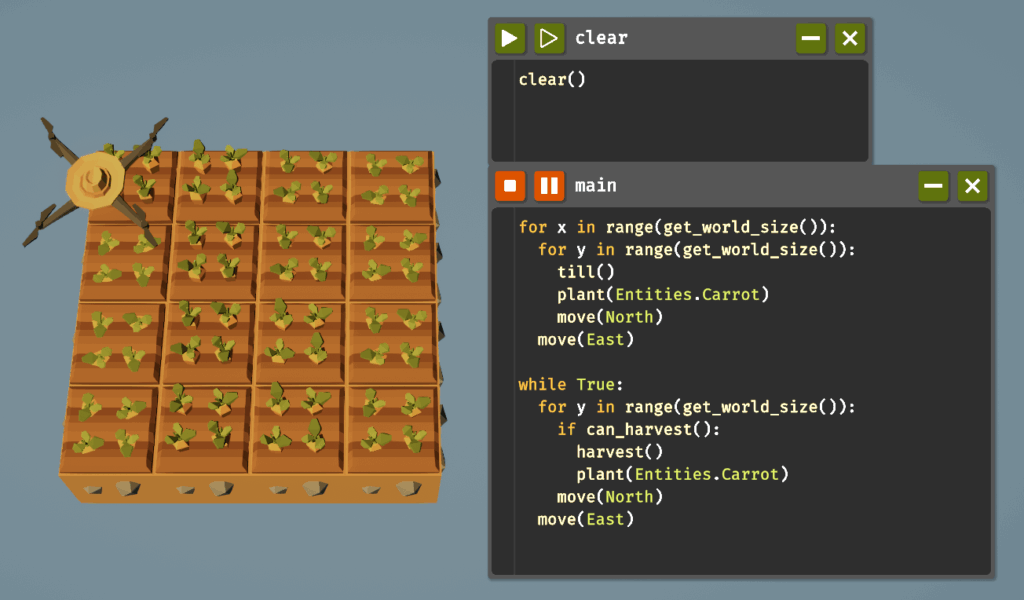This screenshot has width=1024, height=600.
Task: Minimize the clear code window
Action: (811, 39)
